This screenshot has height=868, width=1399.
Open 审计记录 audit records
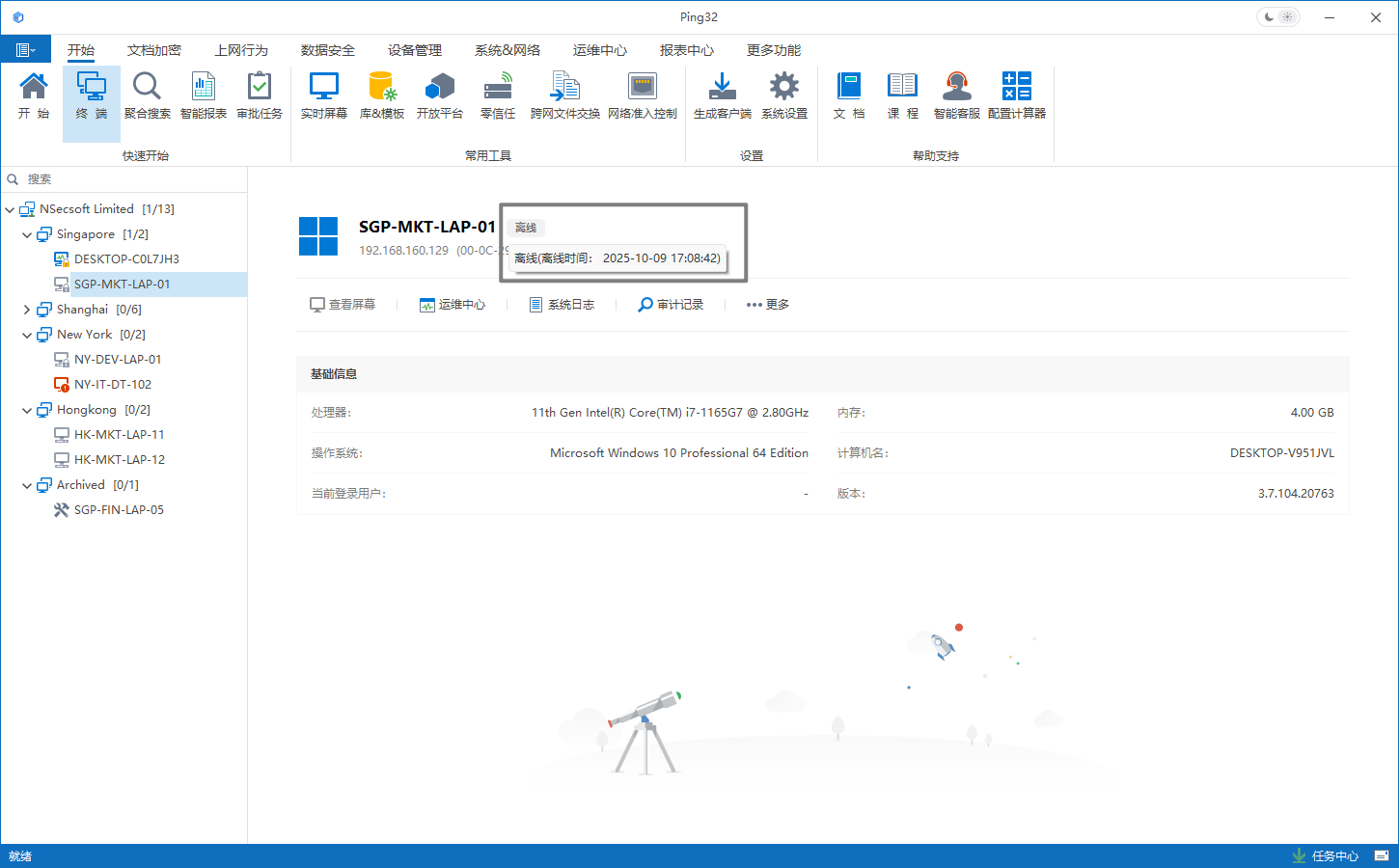[671, 305]
